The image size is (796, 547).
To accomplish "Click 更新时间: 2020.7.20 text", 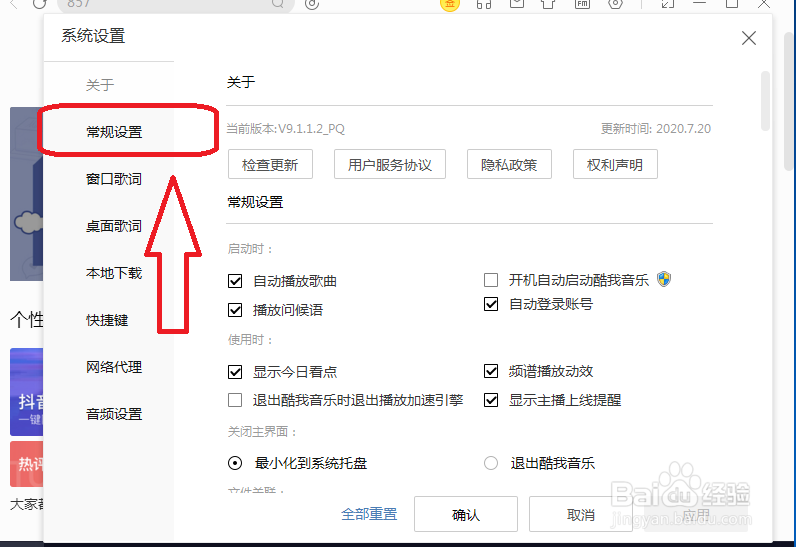I will (x=656, y=129).
